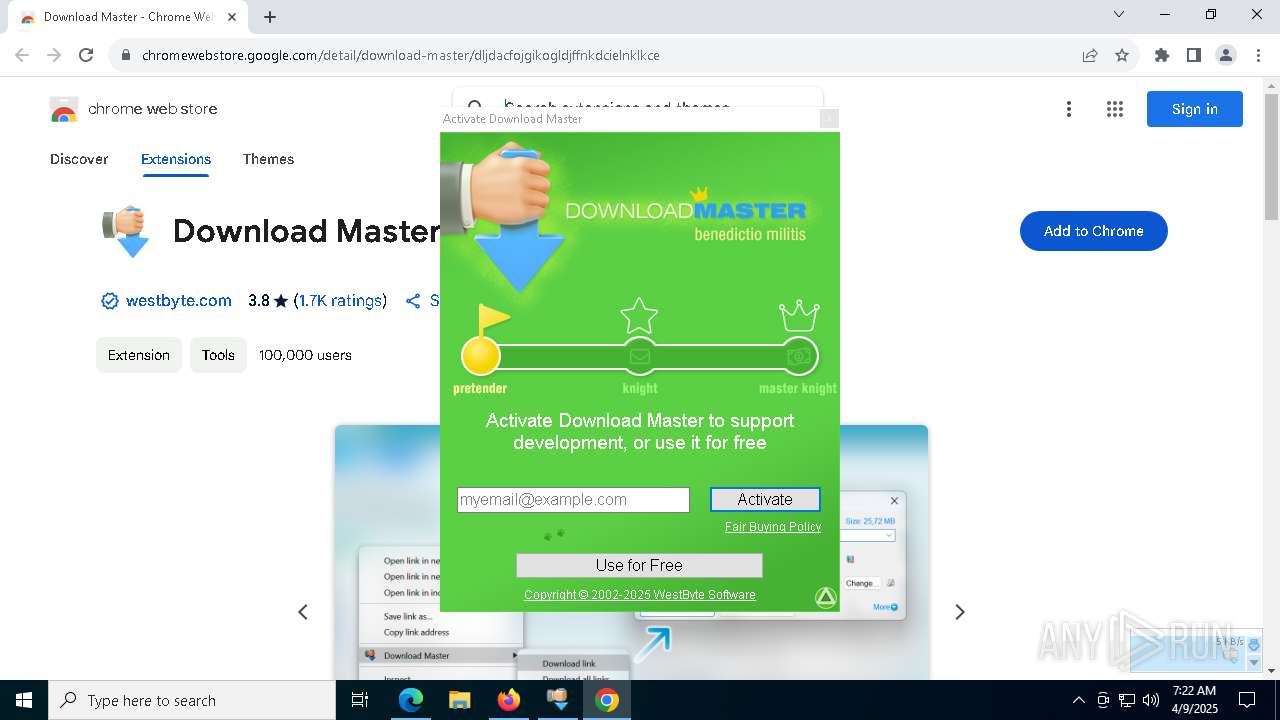The image size is (1280, 720).
Task: Open Windows Start menu
Action: coord(24,700)
